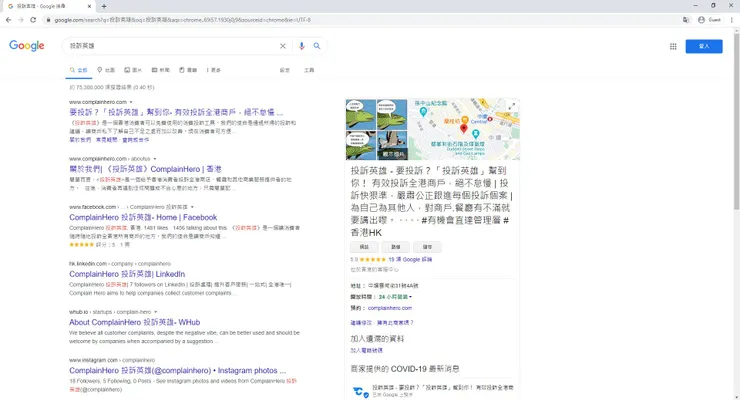740x400 pixels.
Task: Open the ComplainHero Home | Facebook result
Action: (x=143, y=217)
